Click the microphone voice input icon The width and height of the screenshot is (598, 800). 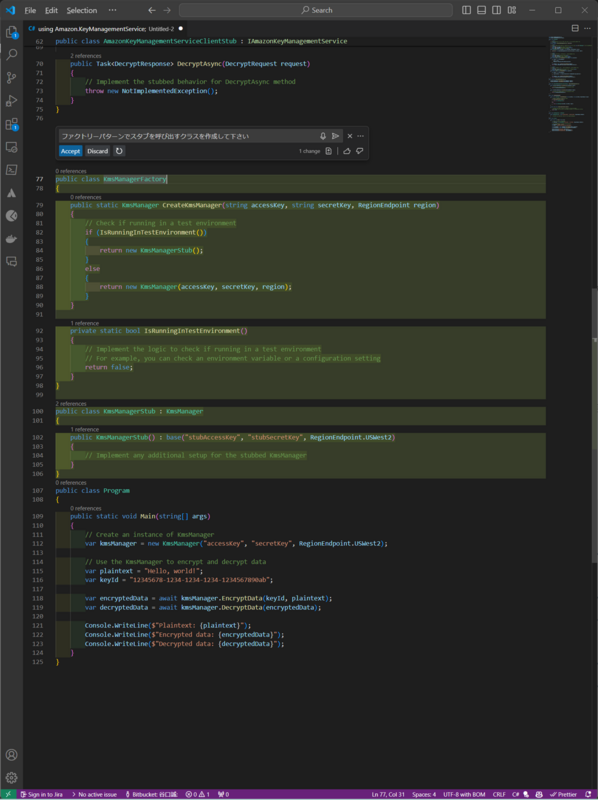[x=323, y=136]
